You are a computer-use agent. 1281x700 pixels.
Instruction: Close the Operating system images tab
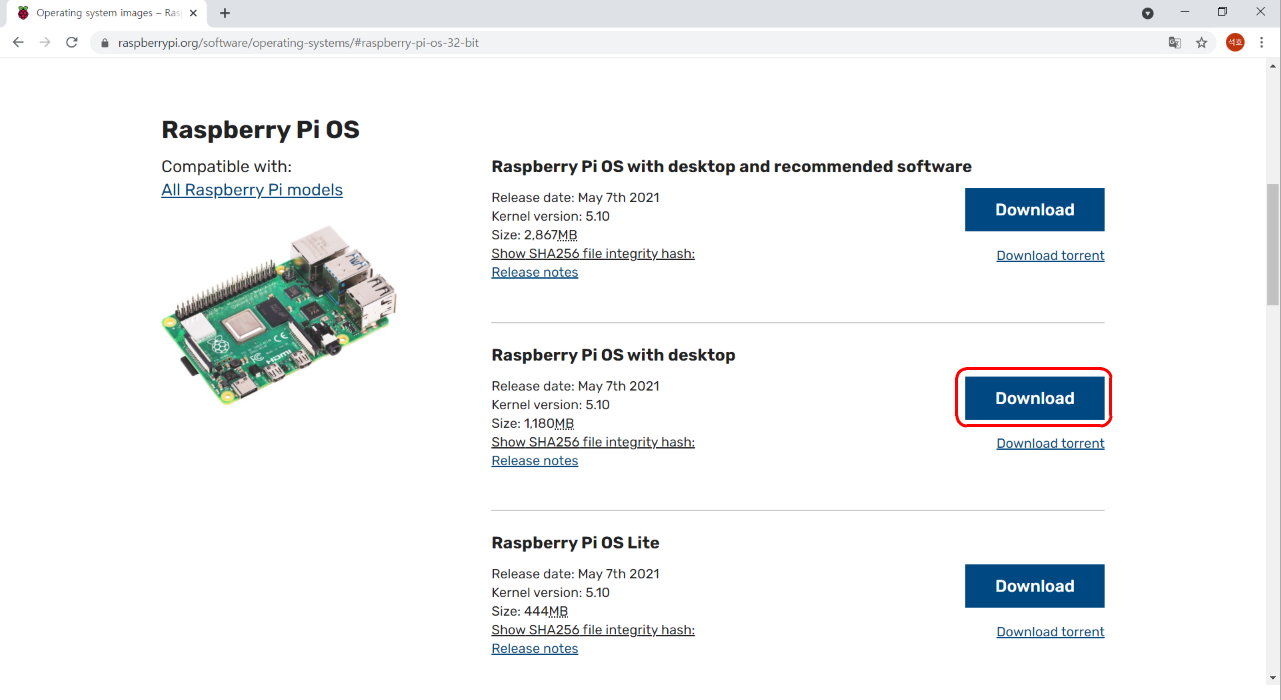[193, 13]
